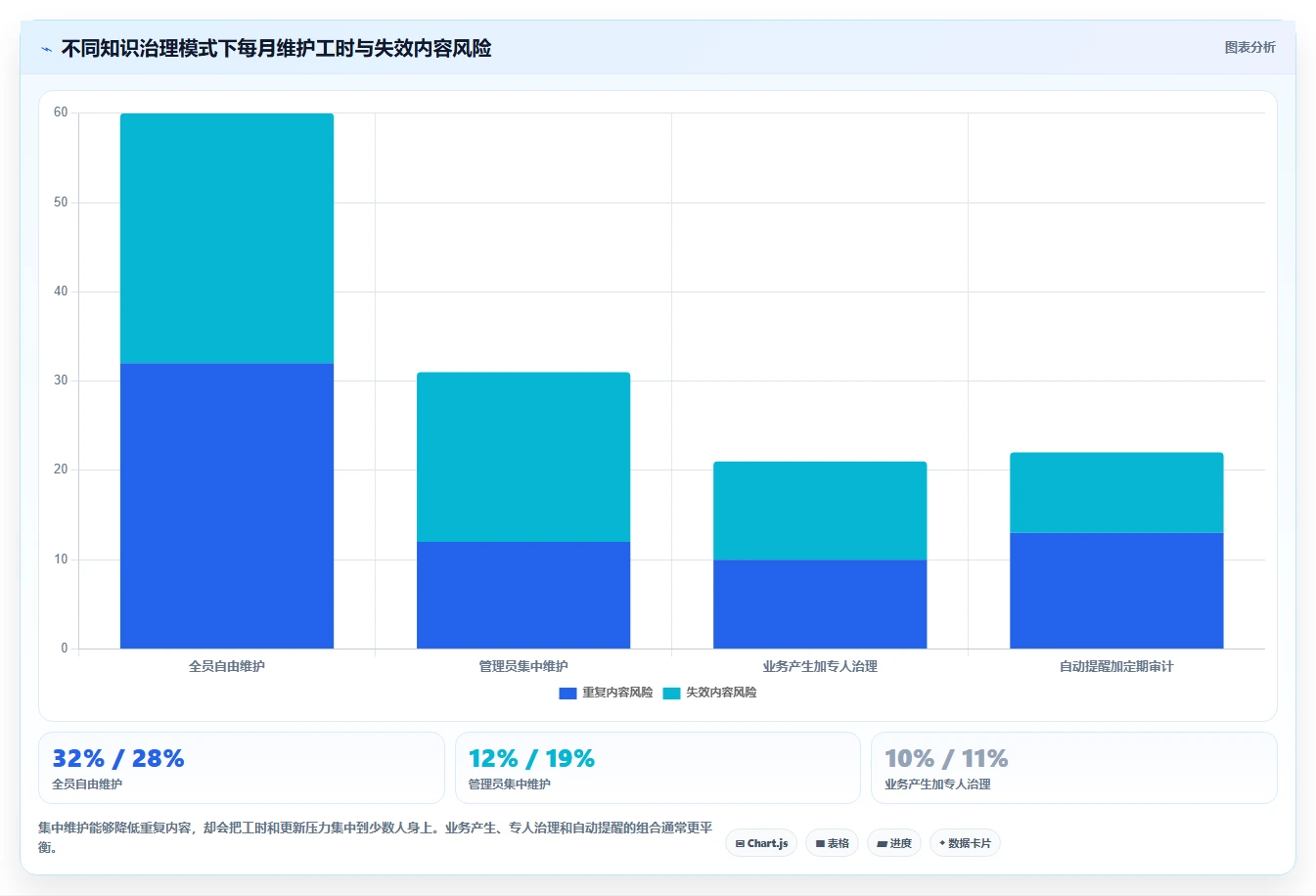
Task: Open the 10% / 11% data card
Action: click(1074, 768)
